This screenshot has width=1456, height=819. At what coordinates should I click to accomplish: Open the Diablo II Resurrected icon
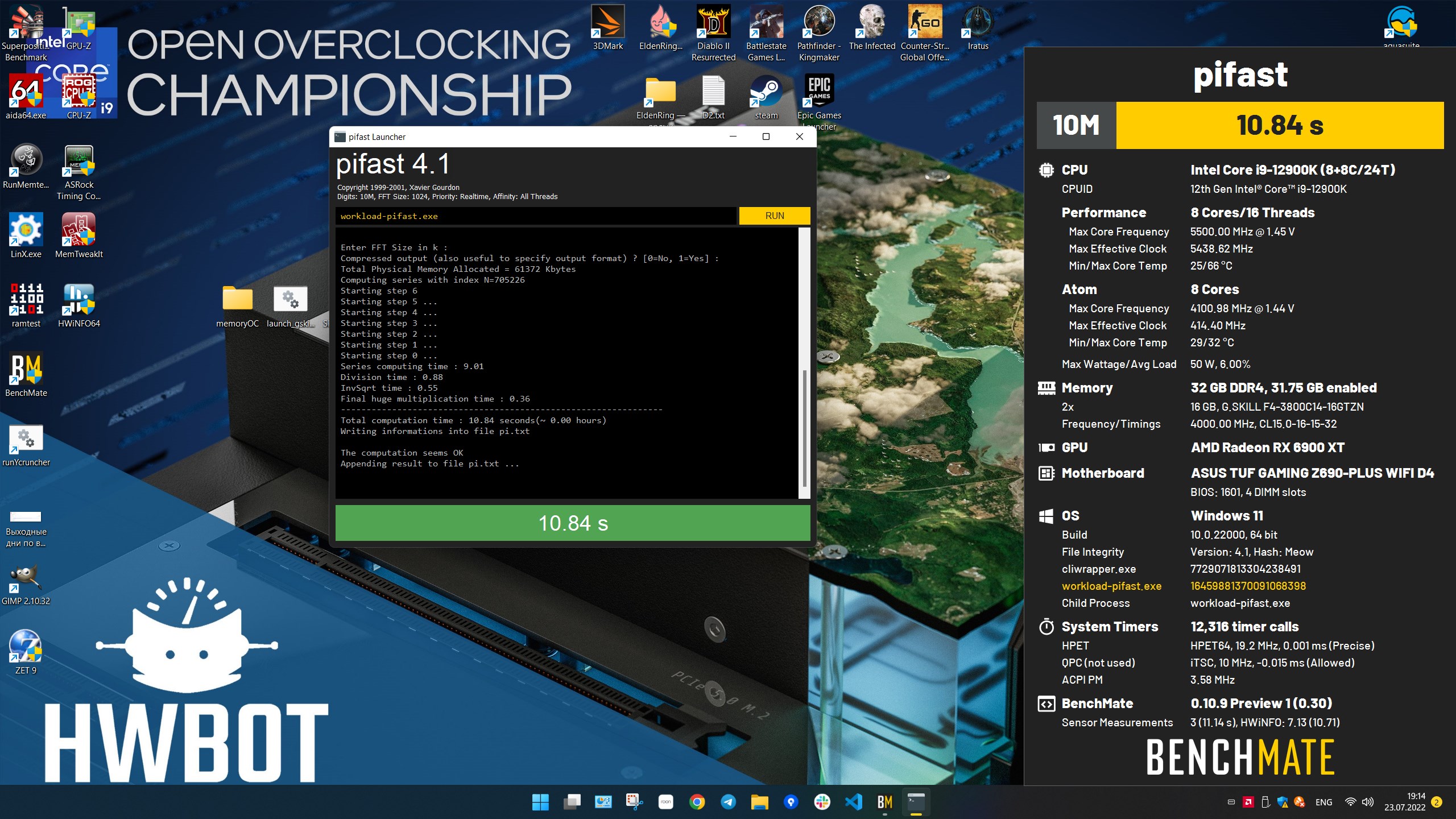tap(713, 33)
